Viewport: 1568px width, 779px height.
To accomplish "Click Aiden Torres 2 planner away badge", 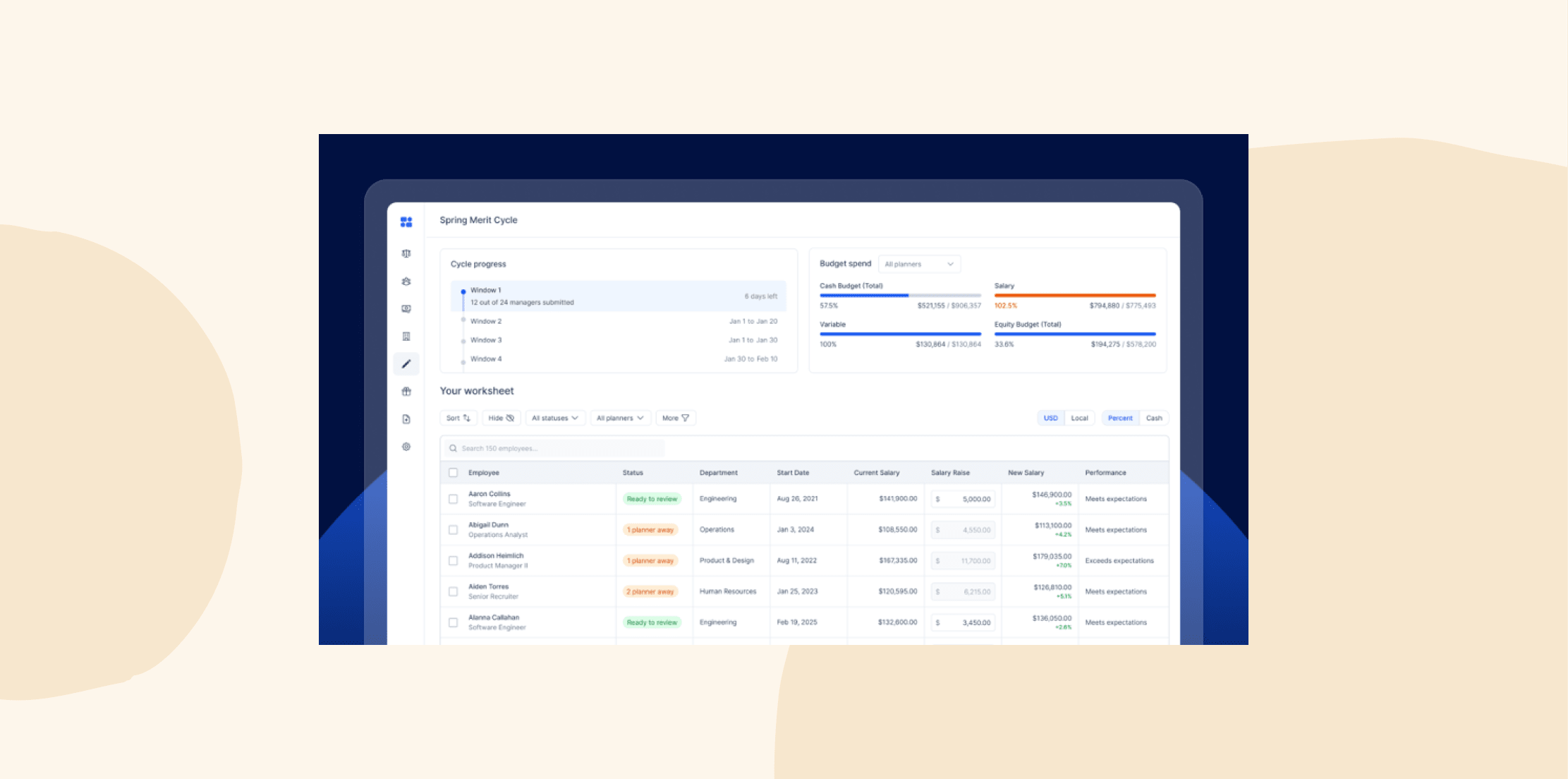I will 650,591.
